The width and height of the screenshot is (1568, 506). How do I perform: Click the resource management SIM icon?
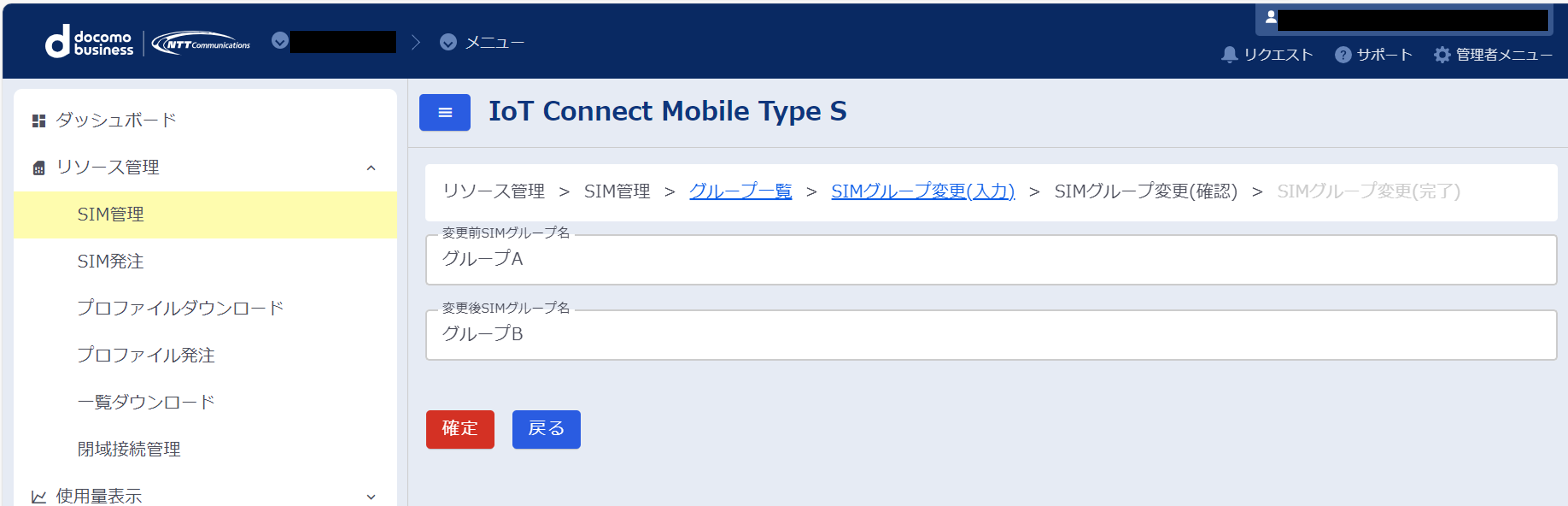tap(39, 168)
